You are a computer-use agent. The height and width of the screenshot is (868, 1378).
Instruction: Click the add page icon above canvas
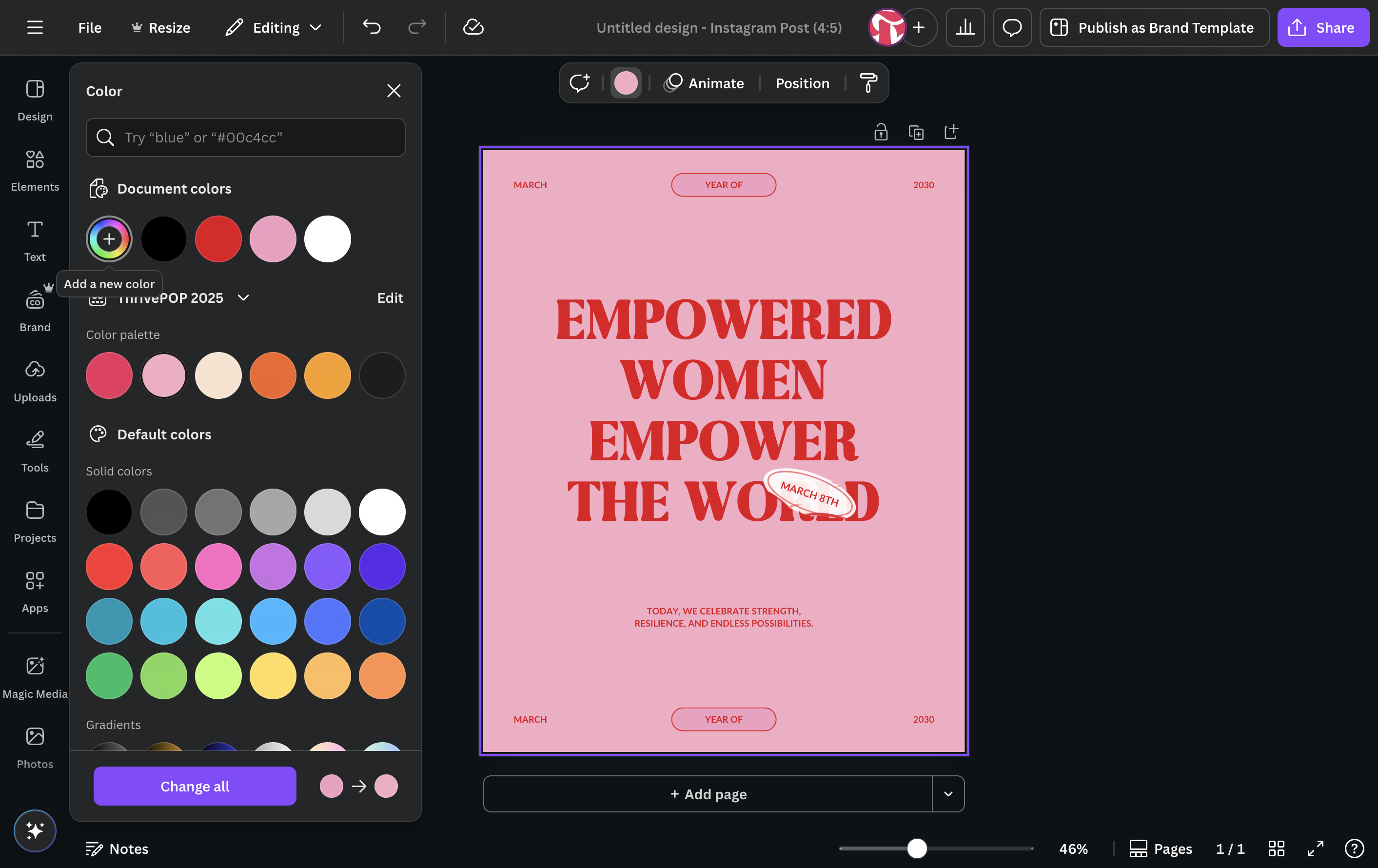click(950, 132)
